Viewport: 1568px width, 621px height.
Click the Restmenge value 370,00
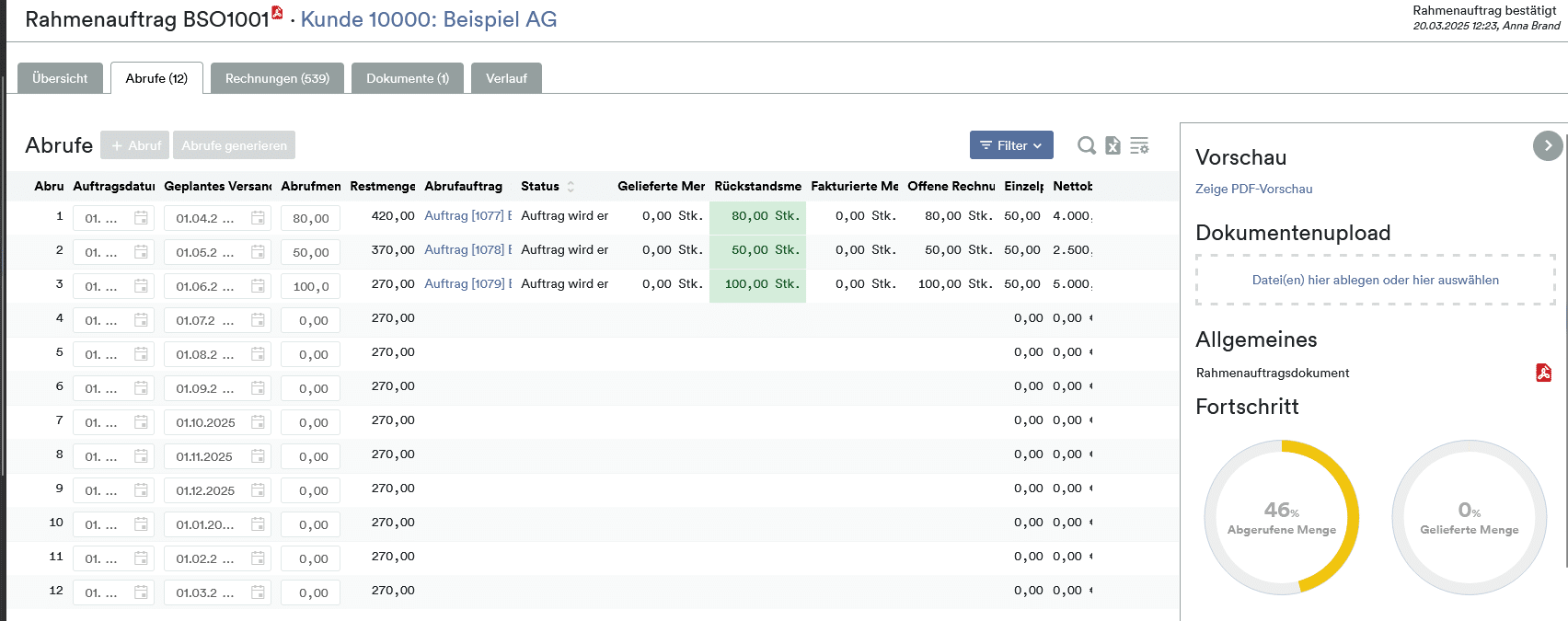click(x=393, y=249)
